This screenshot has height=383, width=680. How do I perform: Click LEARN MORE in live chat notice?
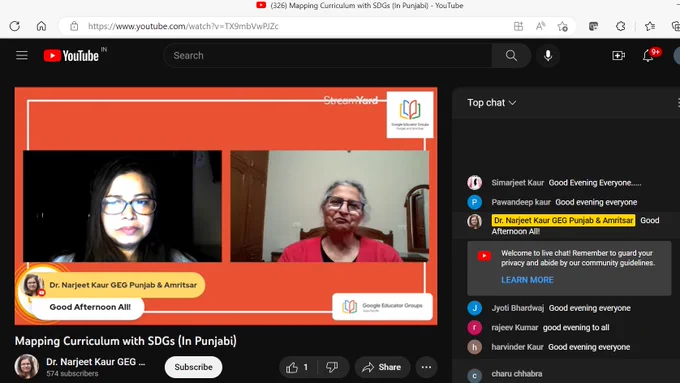527,280
